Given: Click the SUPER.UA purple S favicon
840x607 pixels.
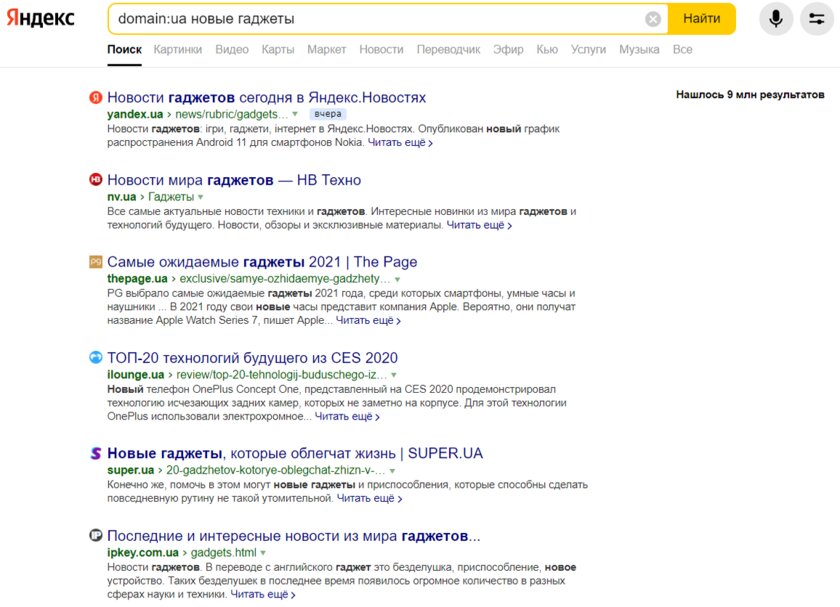Looking at the screenshot, I should point(95,453).
